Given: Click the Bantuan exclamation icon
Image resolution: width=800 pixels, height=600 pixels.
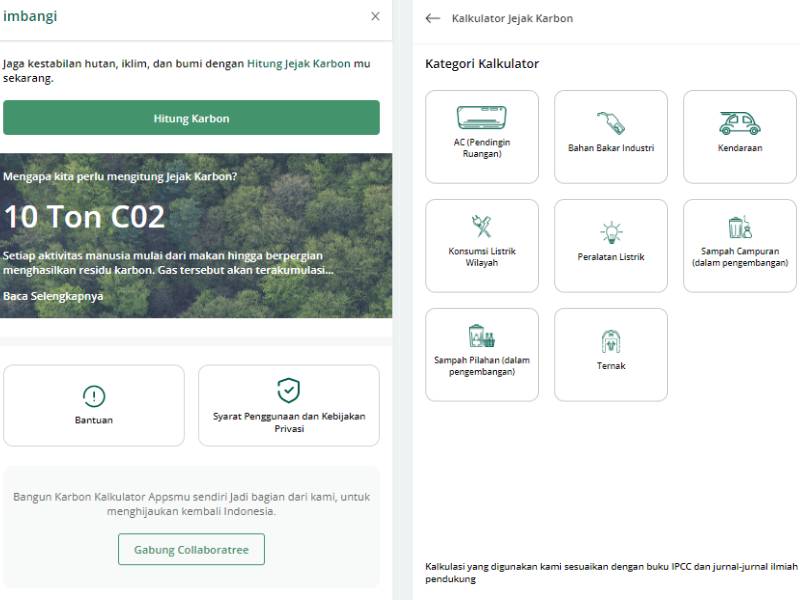Looking at the screenshot, I should click(x=94, y=396).
